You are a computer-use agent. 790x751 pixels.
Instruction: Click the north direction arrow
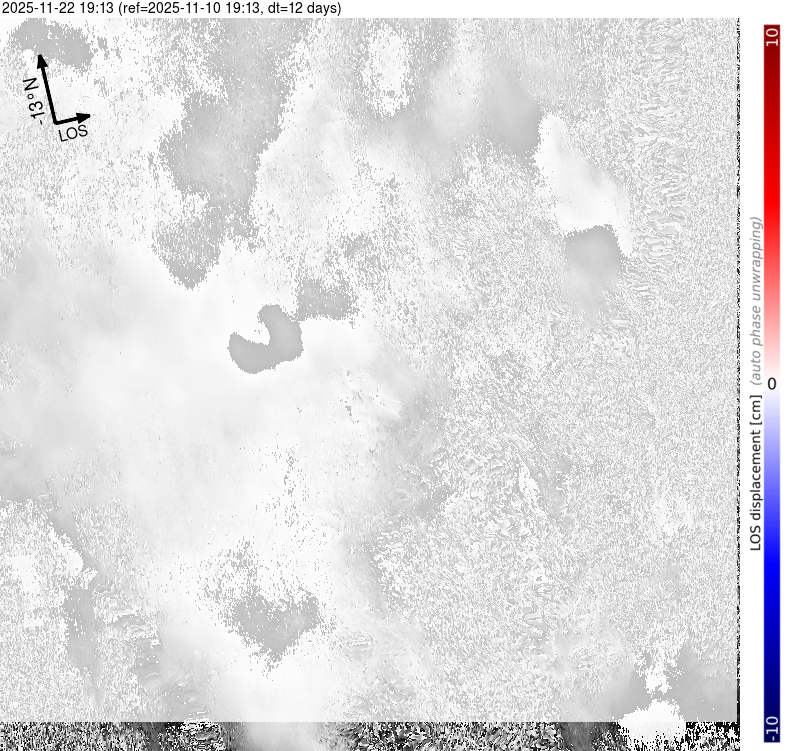(46, 88)
